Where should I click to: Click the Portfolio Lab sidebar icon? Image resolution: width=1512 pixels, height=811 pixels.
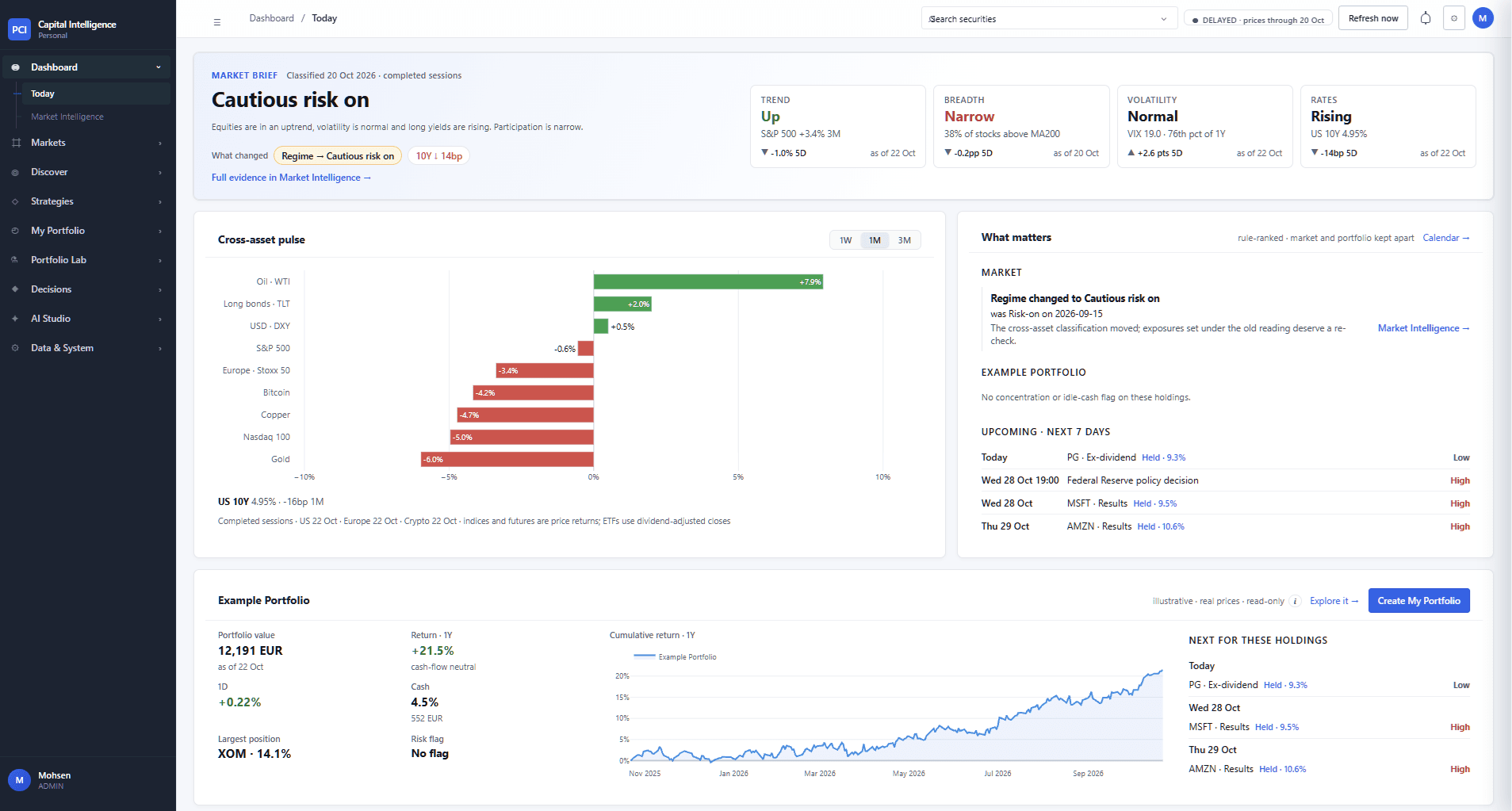point(15,260)
